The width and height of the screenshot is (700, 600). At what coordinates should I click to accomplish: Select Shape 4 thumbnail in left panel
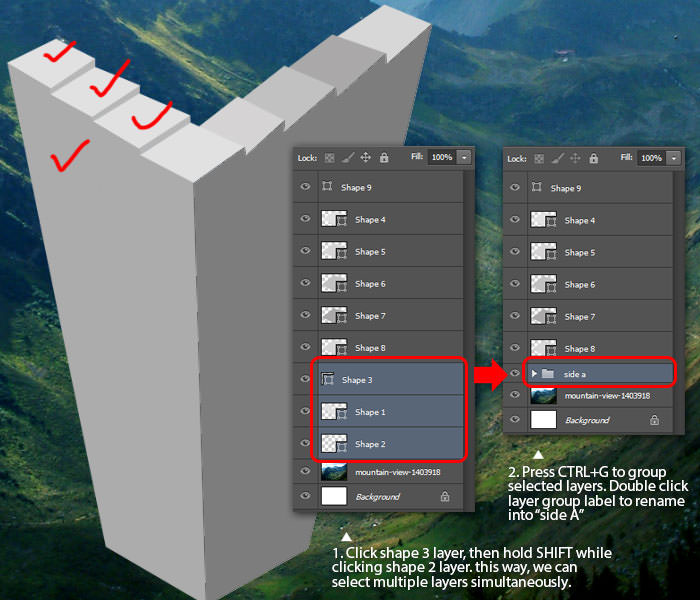tap(334, 219)
